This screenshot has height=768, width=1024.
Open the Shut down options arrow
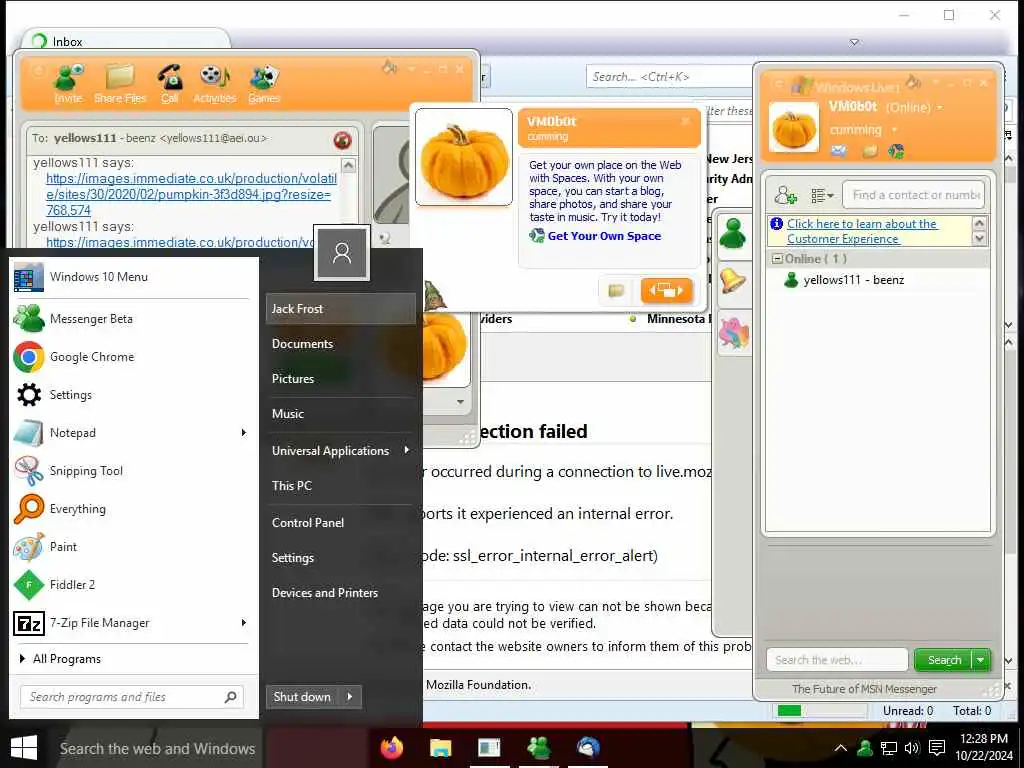pyautogui.click(x=350, y=697)
